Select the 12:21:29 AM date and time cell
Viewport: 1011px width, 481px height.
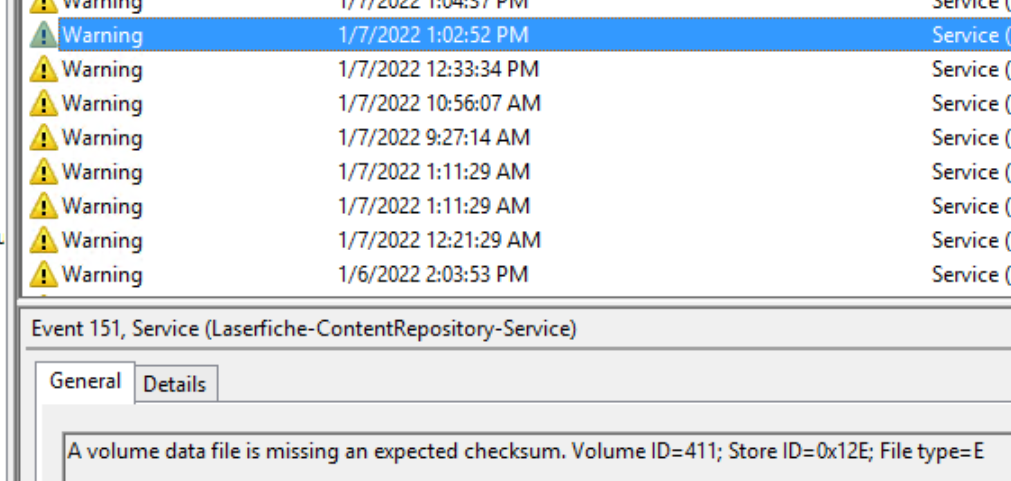coord(439,240)
